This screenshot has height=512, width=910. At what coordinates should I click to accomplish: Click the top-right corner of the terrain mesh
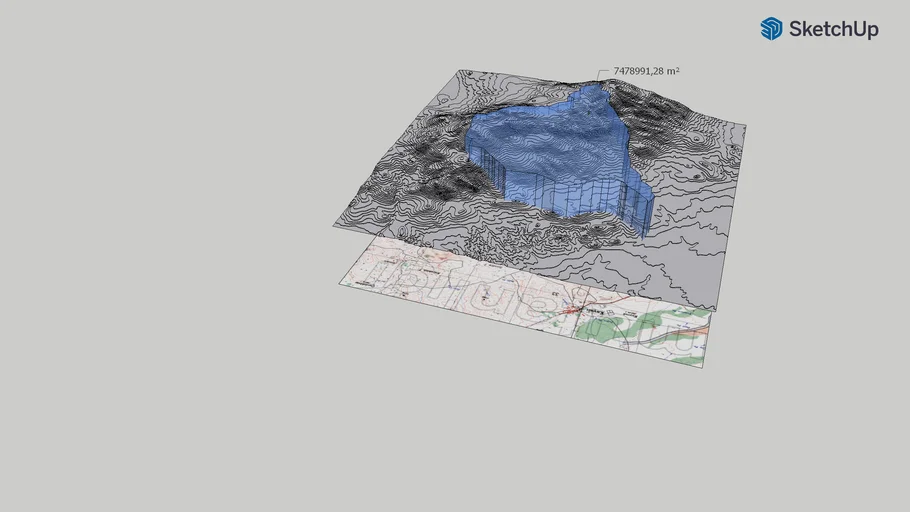(x=744, y=126)
